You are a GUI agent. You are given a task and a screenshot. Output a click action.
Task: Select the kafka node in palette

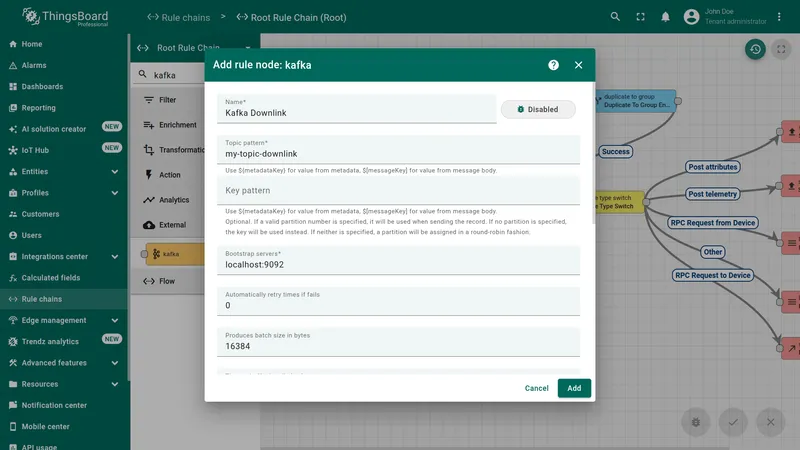[x=174, y=254]
